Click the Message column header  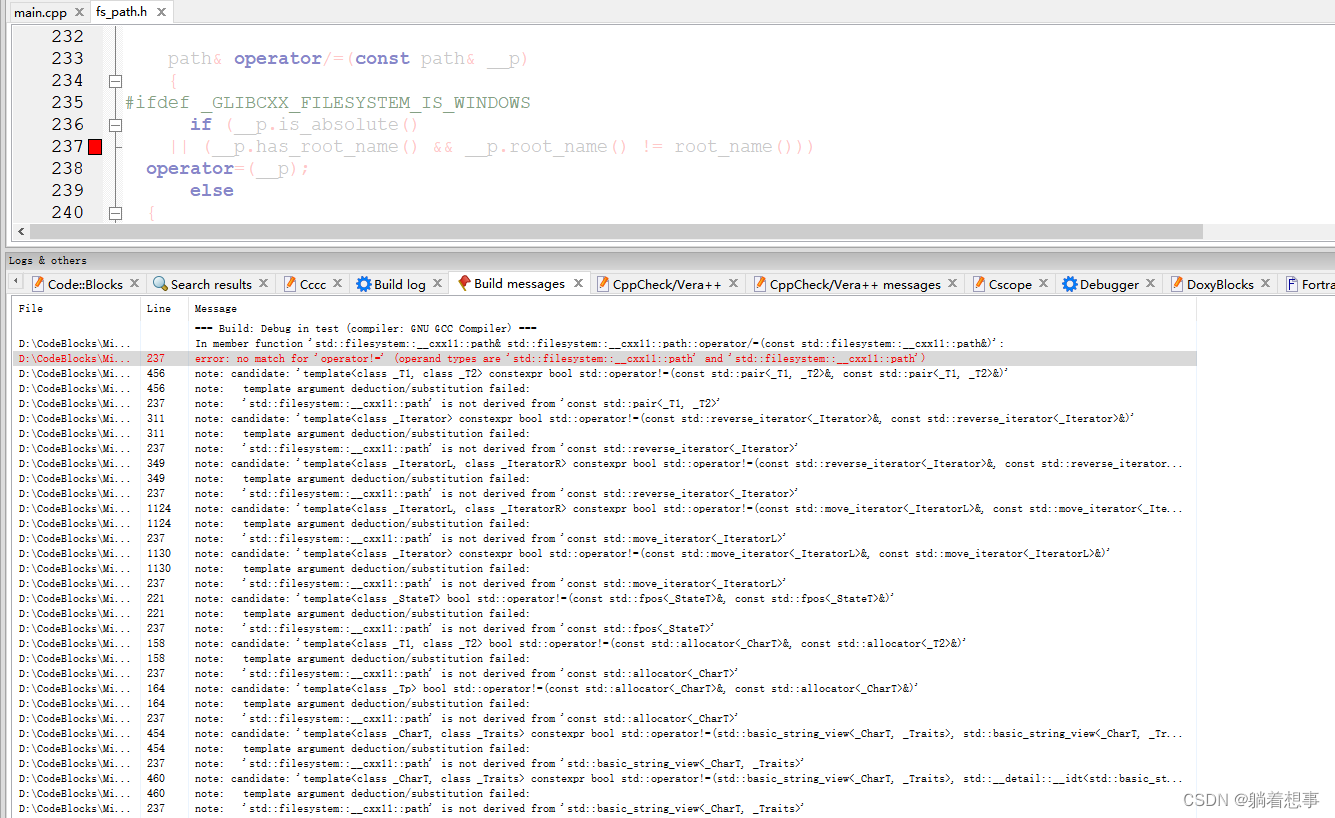click(216, 309)
